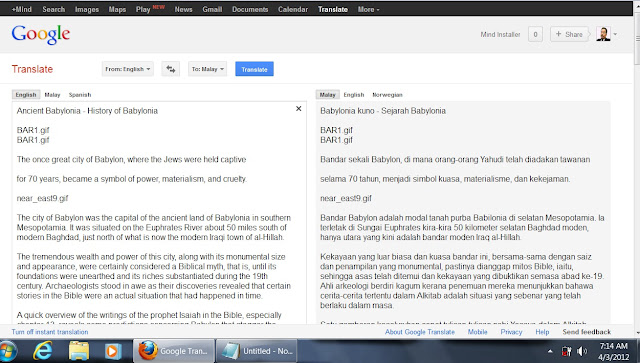Click the Google logo
The image size is (640, 363).
click(x=41, y=34)
